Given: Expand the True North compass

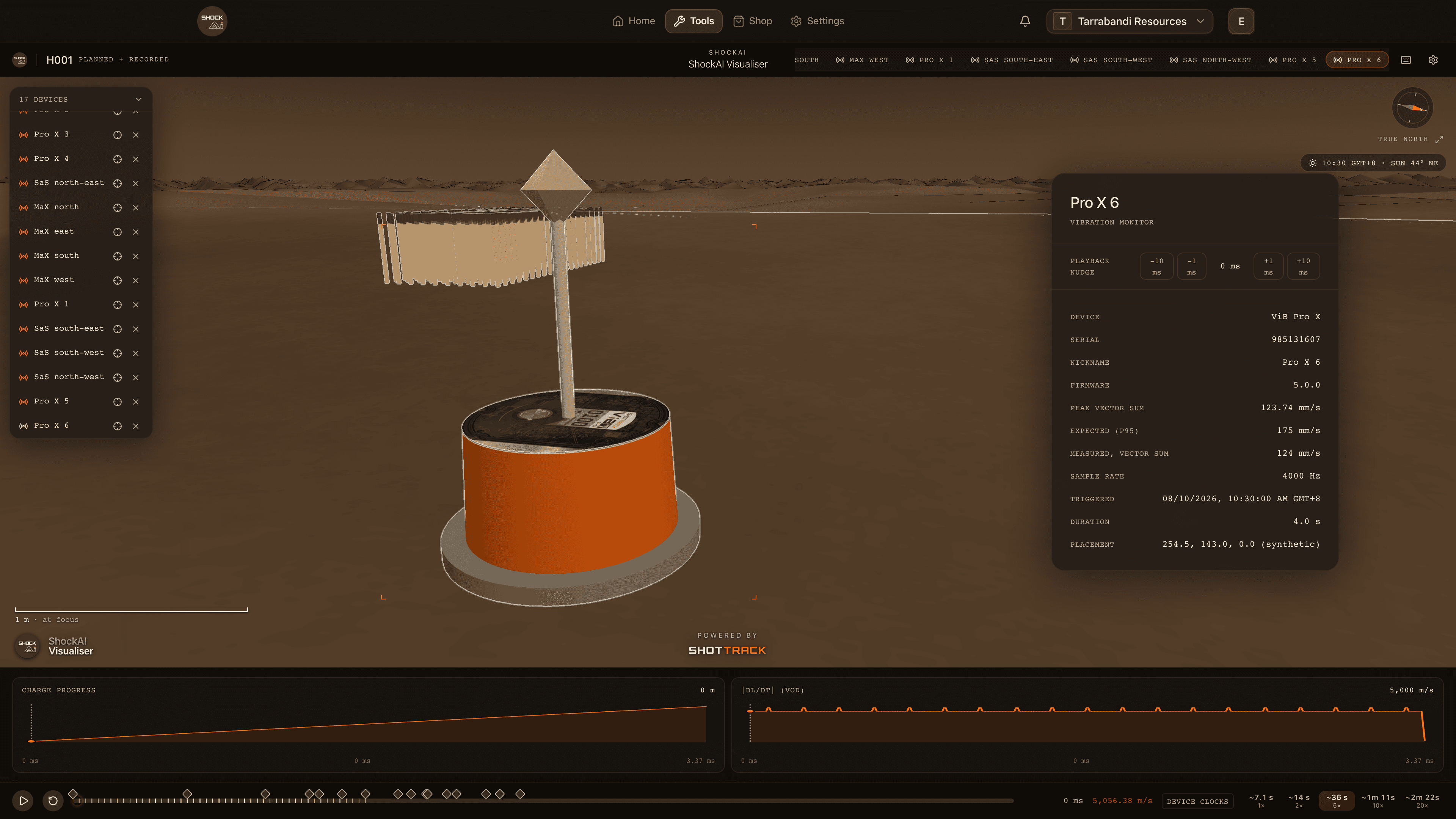Looking at the screenshot, I should tap(1439, 139).
